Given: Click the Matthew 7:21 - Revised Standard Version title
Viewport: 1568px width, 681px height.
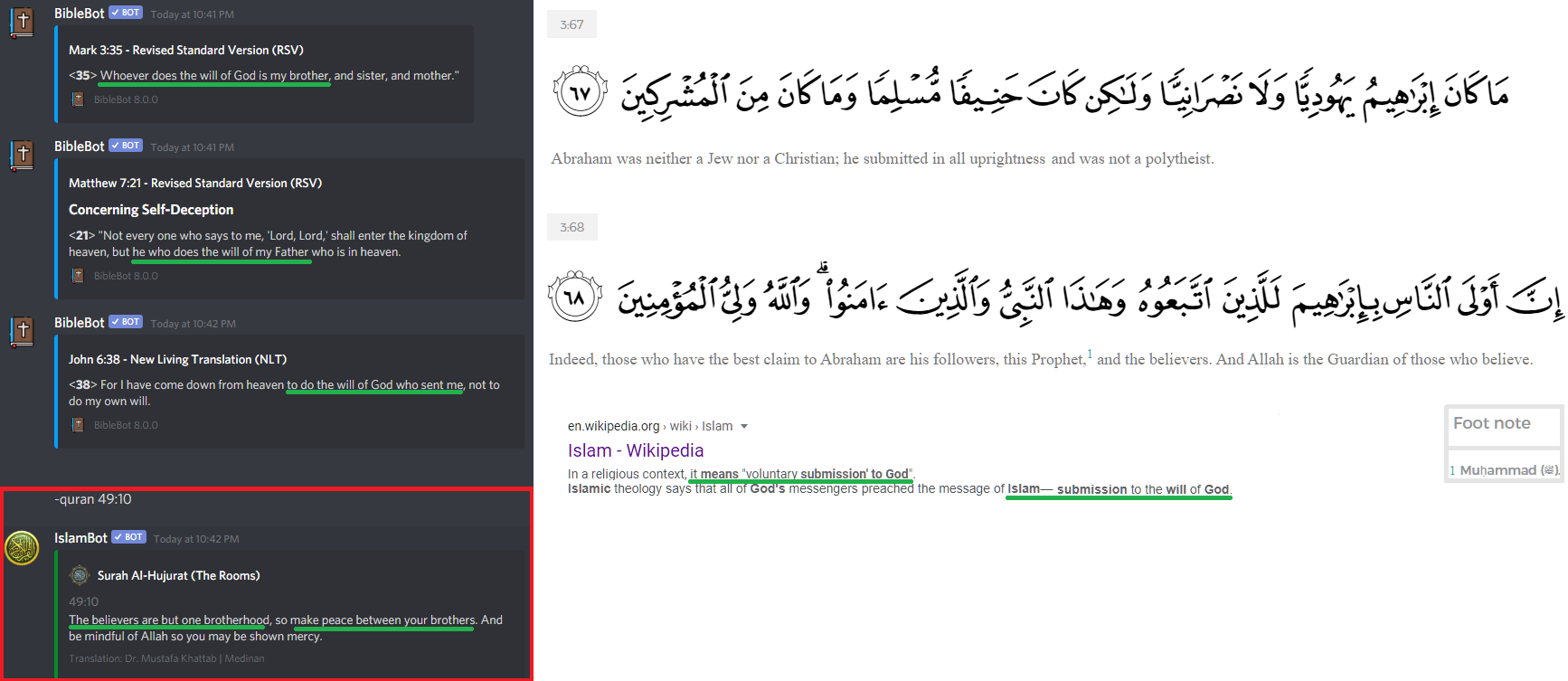Looking at the screenshot, I should click(x=195, y=183).
